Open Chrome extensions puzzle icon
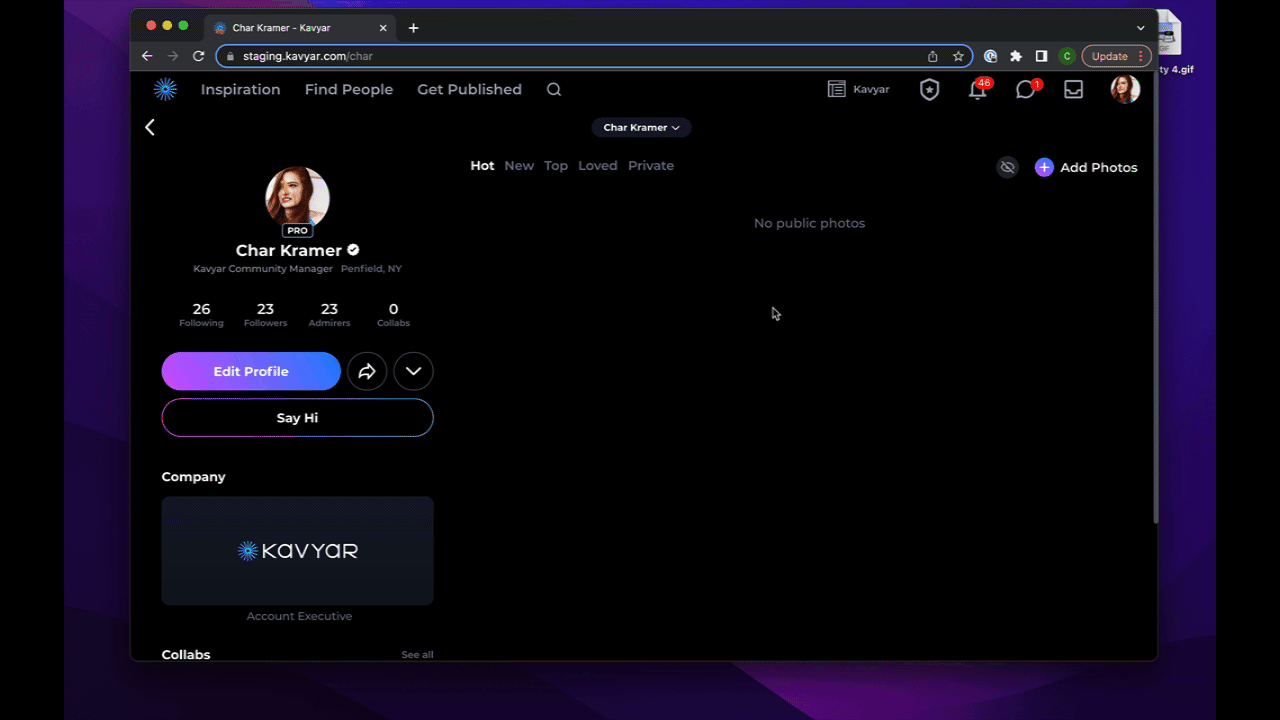 [1016, 56]
